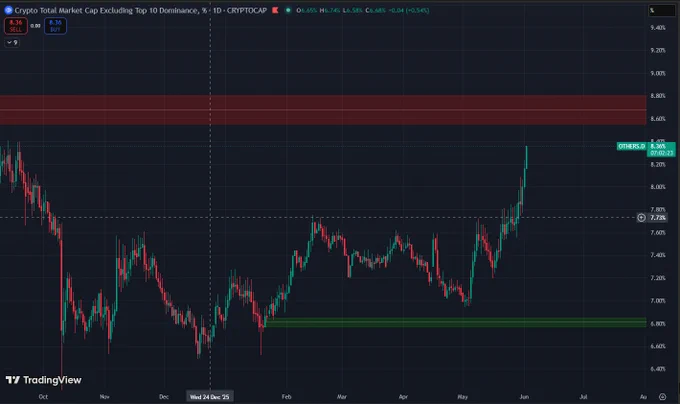The image size is (680, 404).
Task: Click the Wed 24 Dec '25 date label
Action: click(x=209, y=397)
